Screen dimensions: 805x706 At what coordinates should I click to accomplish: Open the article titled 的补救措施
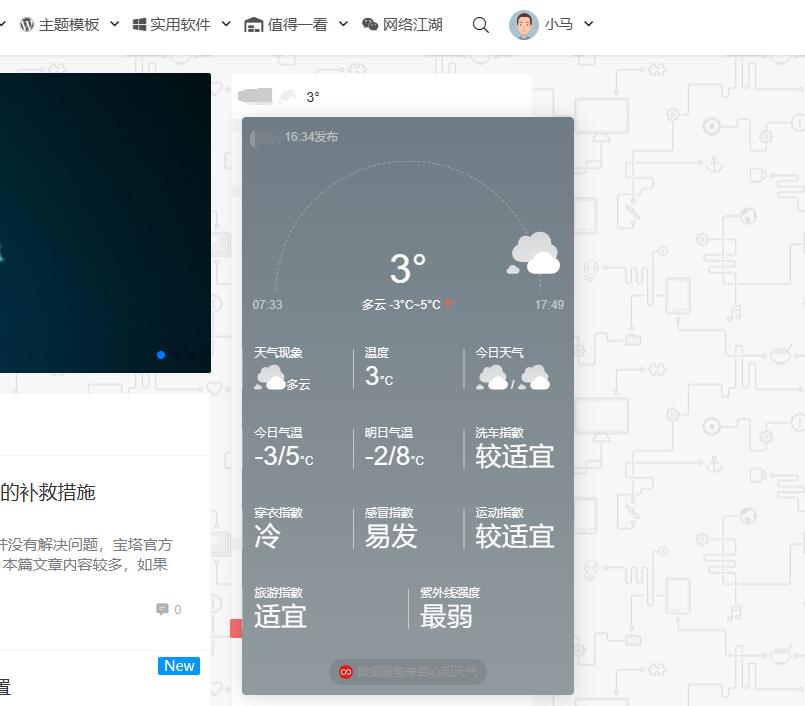(48, 492)
